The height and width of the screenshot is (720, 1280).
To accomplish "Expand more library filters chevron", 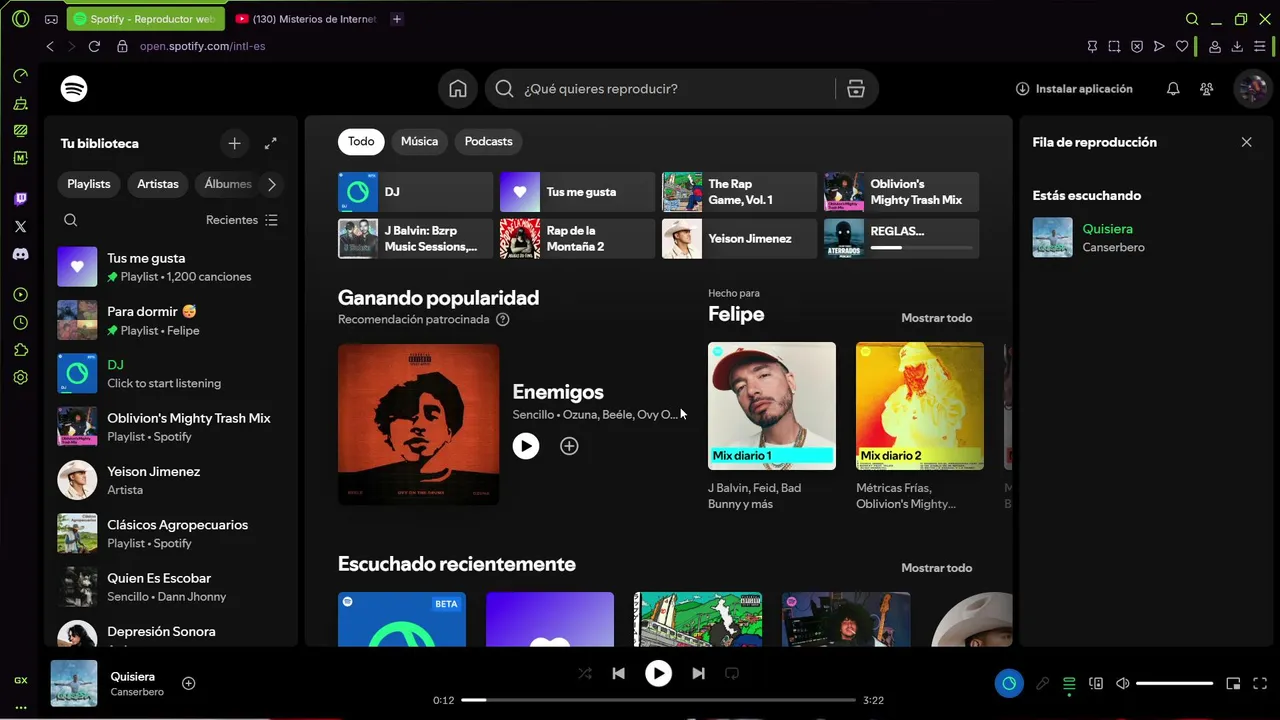I will (x=271, y=184).
